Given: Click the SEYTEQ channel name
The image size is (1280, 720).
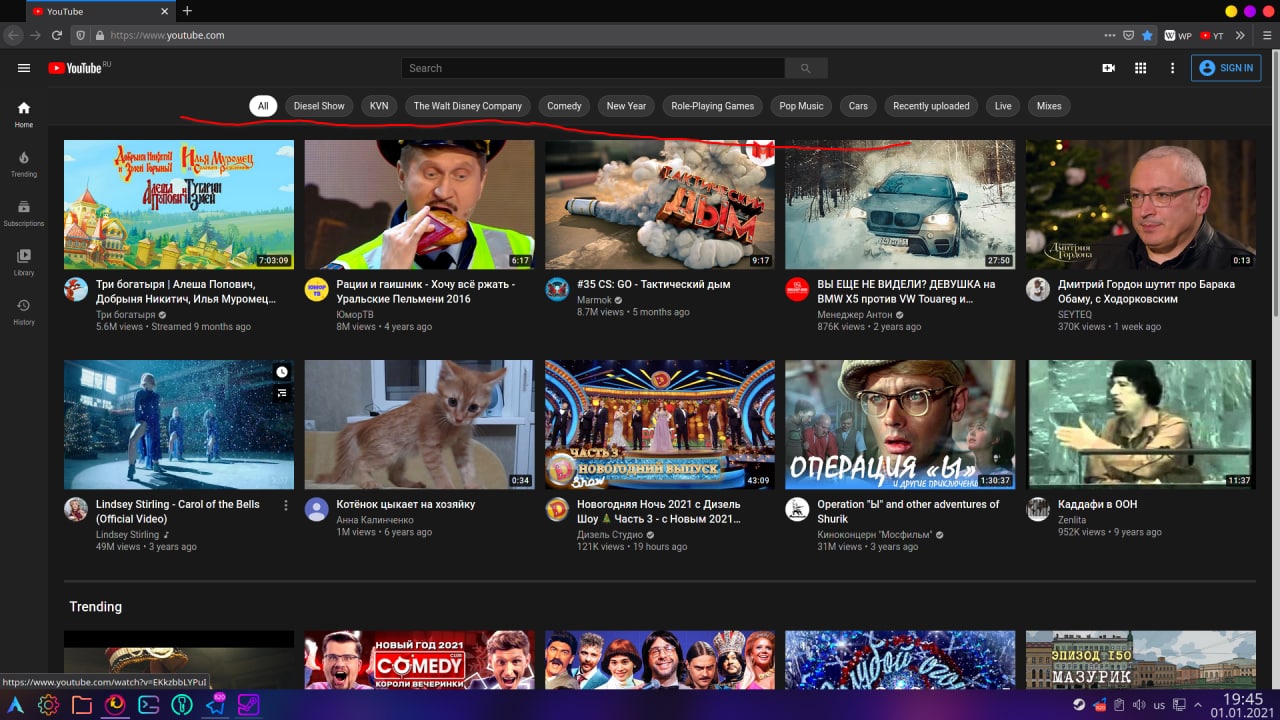Looking at the screenshot, I should 1075,314.
